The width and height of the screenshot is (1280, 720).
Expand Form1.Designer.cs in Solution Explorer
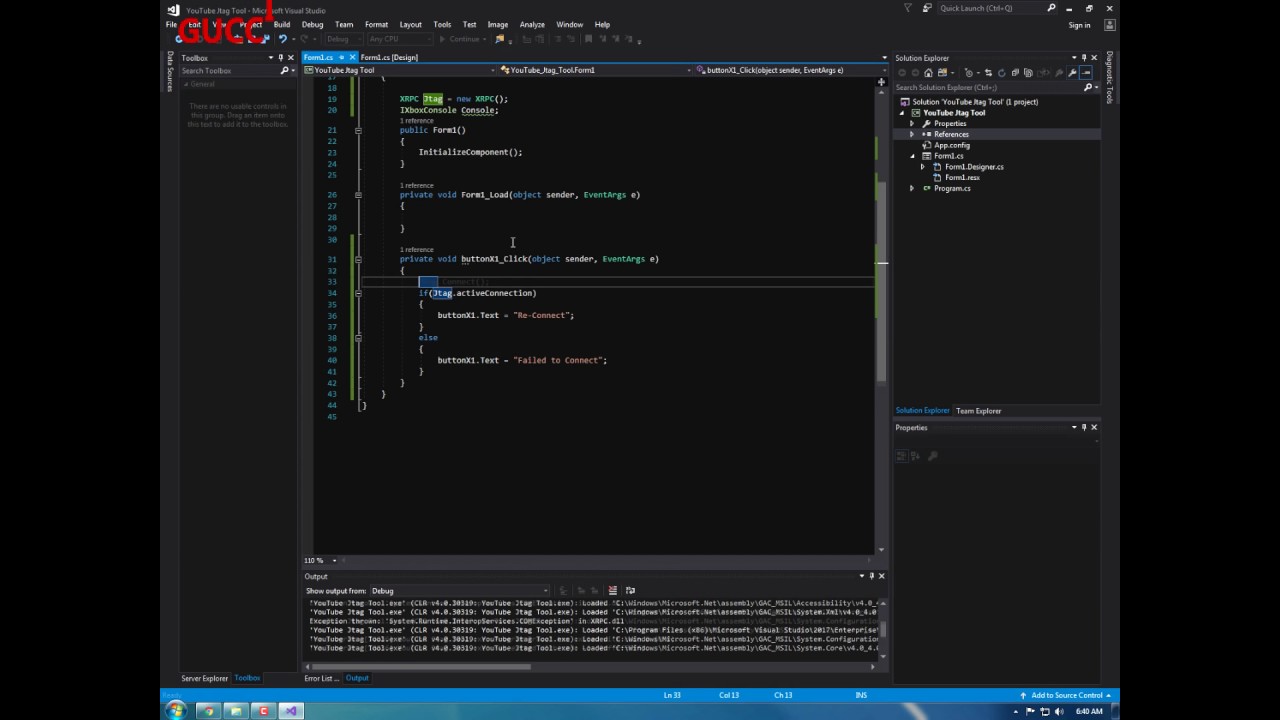[923, 167]
